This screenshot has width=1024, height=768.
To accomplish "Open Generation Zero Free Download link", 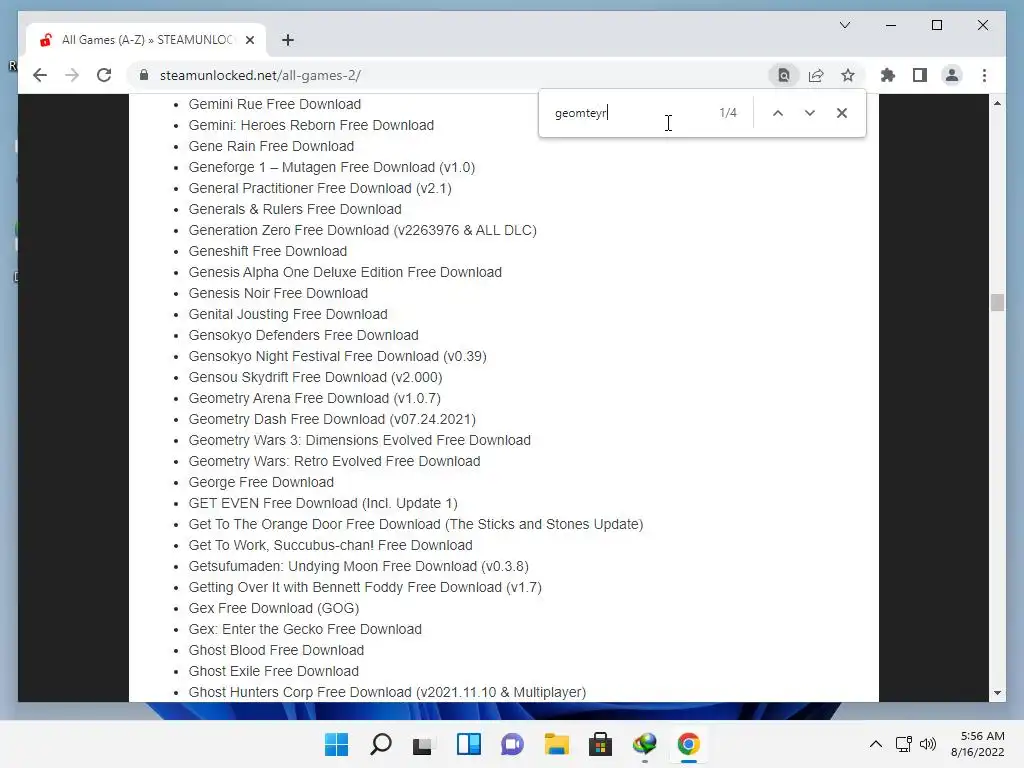I will click(x=362, y=231).
